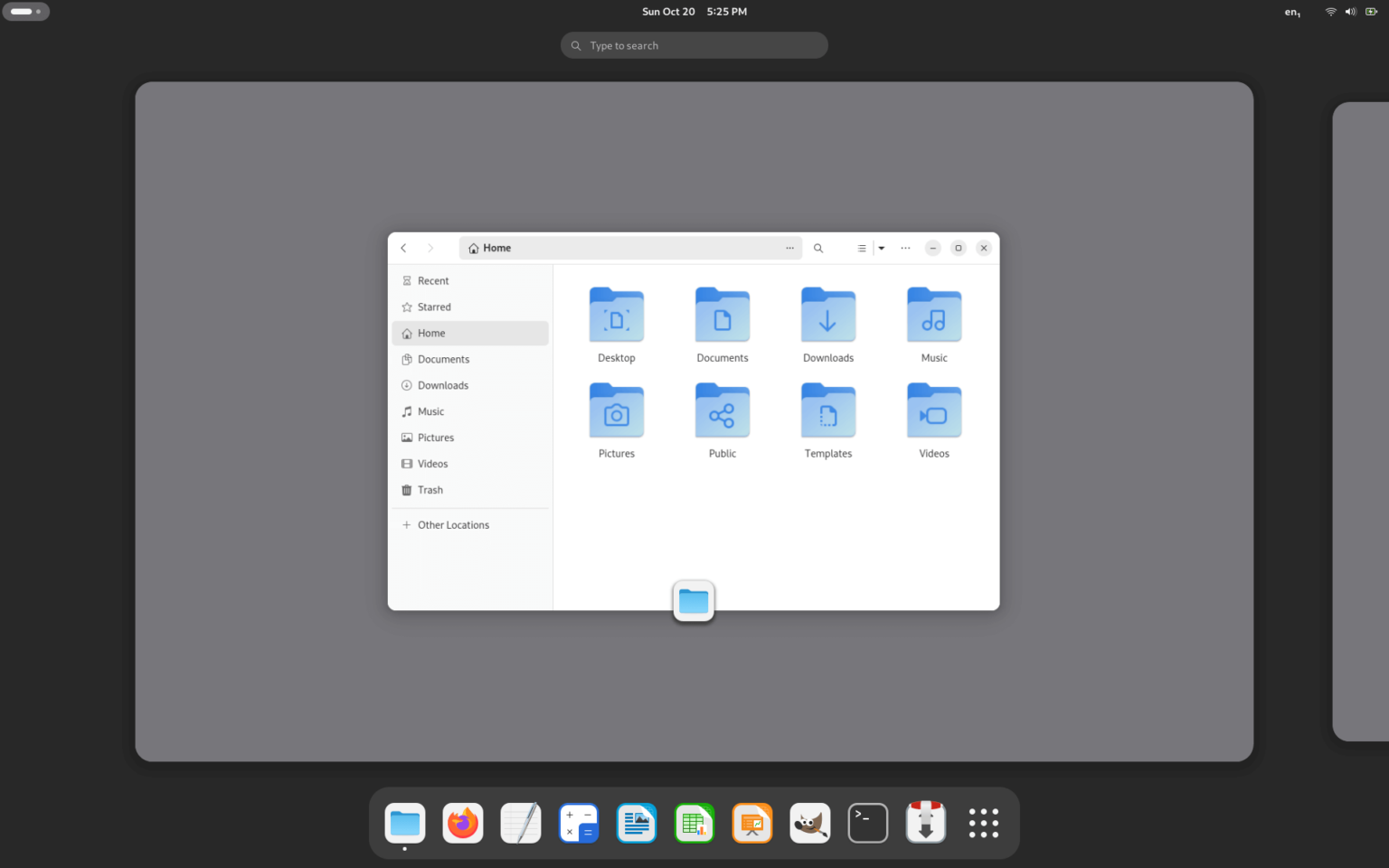Go to Trash in the sidebar
Image resolution: width=1389 pixels, height=868 pixels.
coord(430,490)
